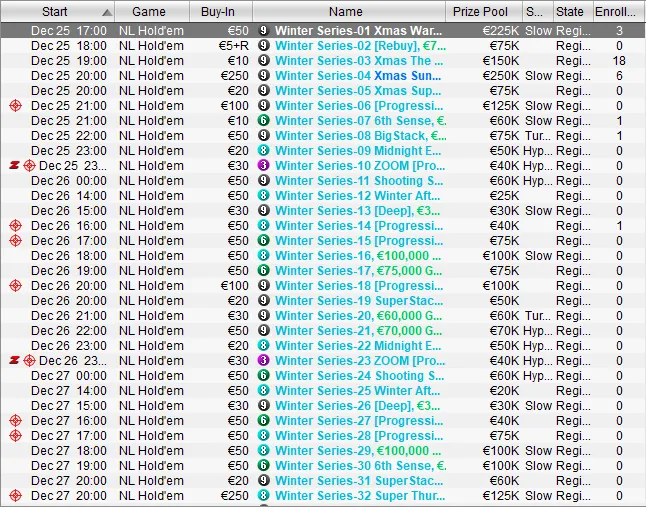Click knockout target icon on Dec 27 20:00 row

point(16,495)
